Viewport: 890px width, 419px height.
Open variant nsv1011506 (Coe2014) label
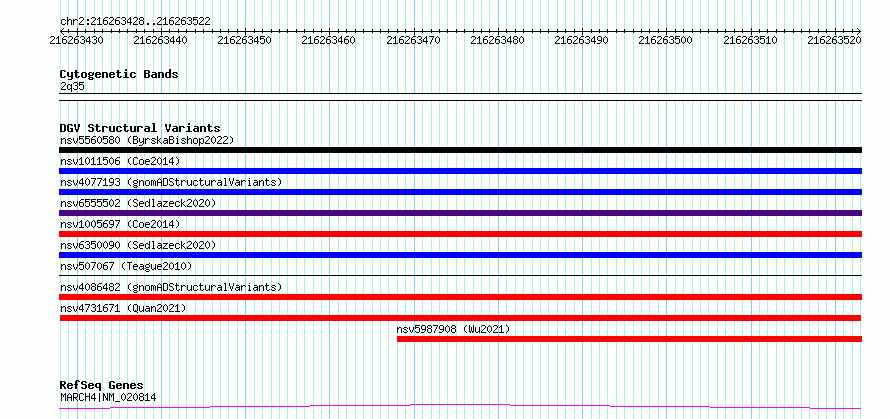[x=120, y=161]
